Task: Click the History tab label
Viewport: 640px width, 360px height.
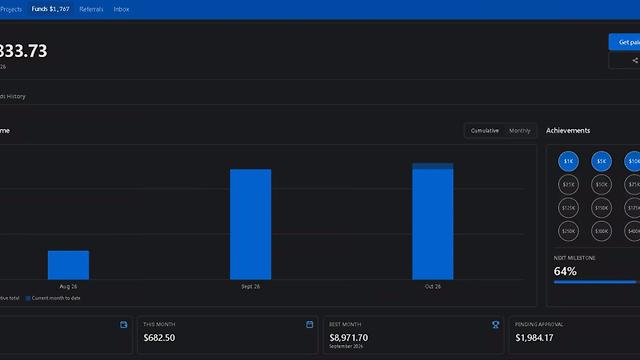Action: (x=13, y=96)
